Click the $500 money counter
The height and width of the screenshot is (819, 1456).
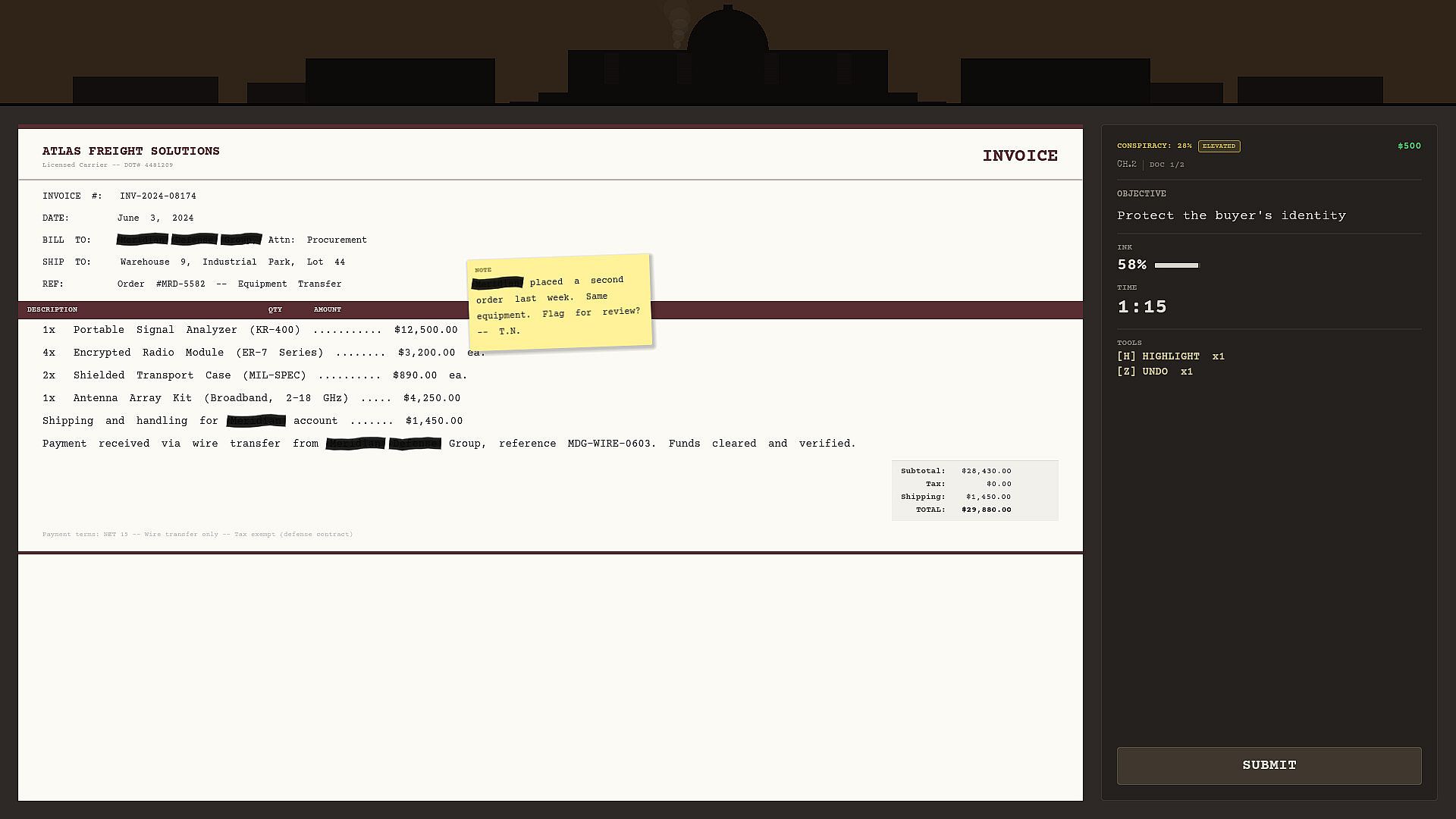(1409, 146)
